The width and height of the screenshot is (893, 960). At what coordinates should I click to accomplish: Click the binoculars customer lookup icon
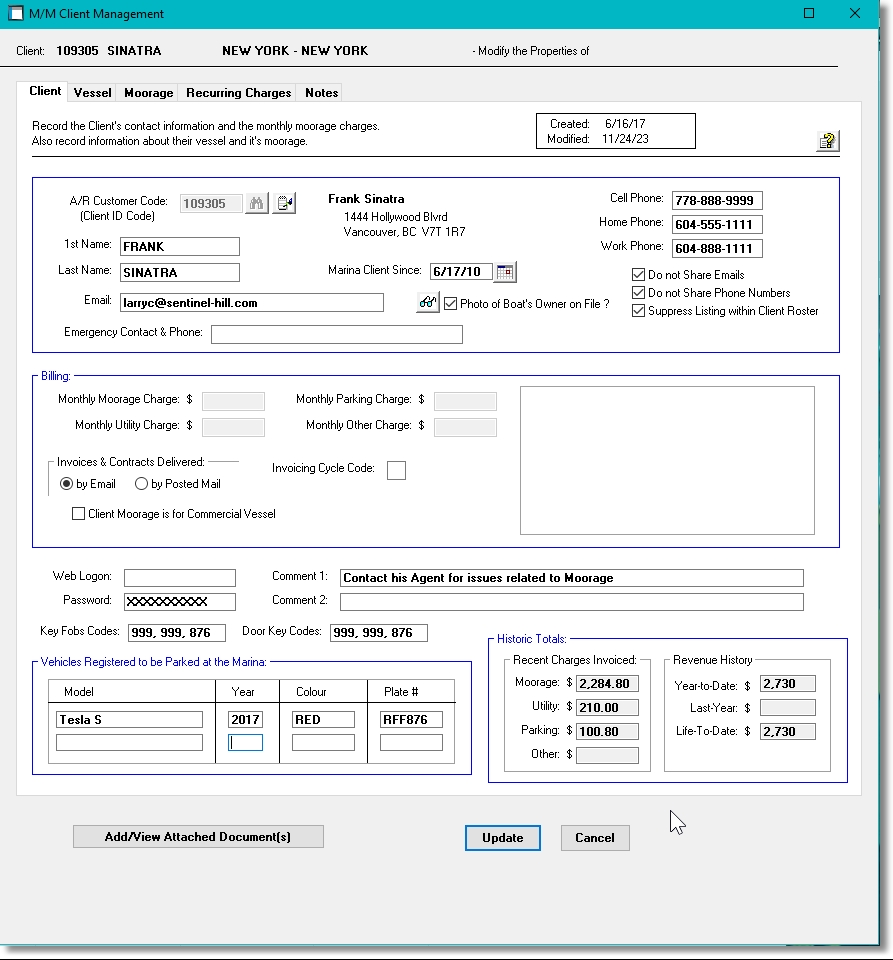tap(257, 201)
